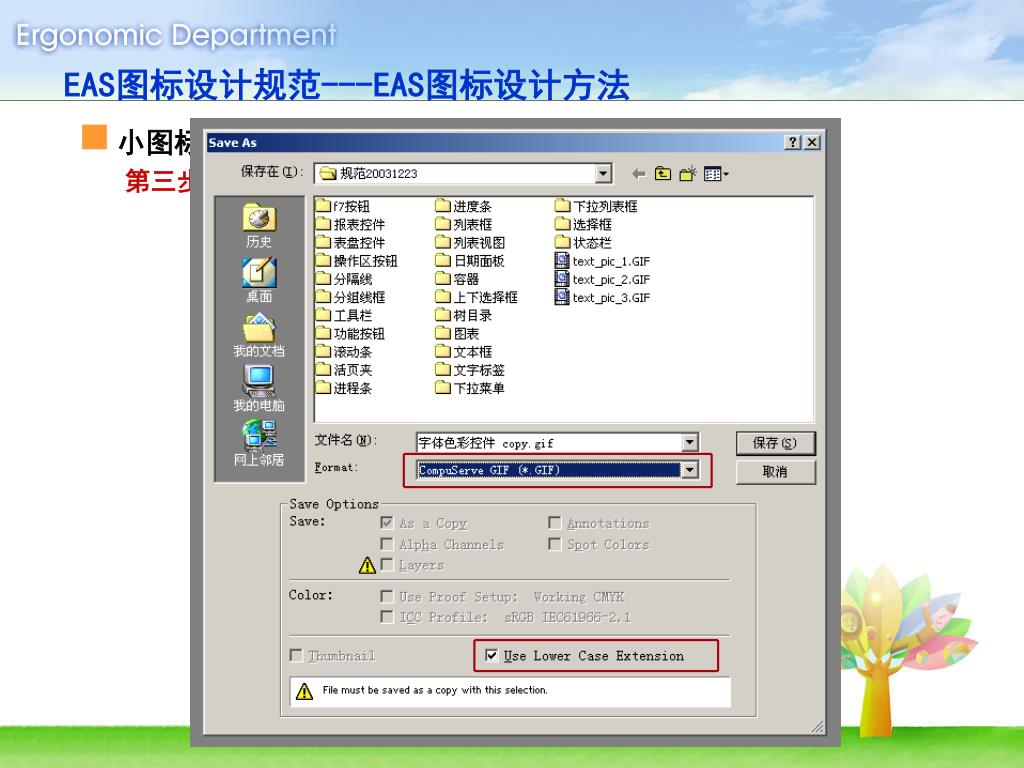Go to 桌面 (Desktop) in places bar
Viewport: 1024px width, 768px height.
[x=259, y=280]
